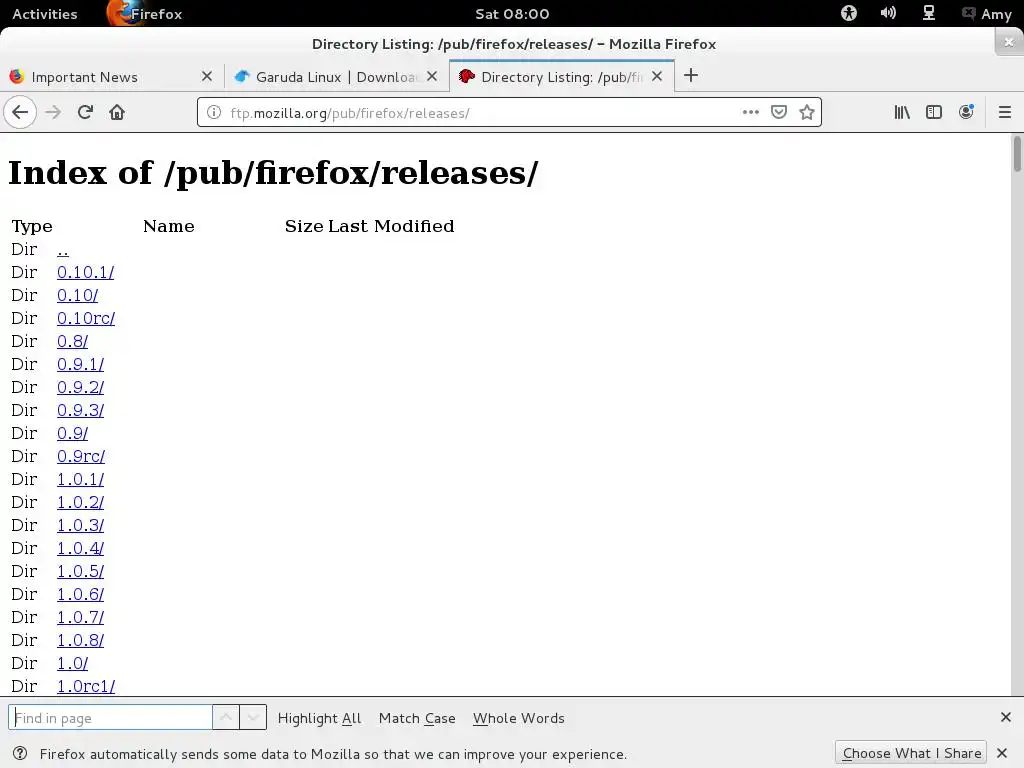This screenshot has height=768, width=1024.
Task: Switch to Important News tab
Action: (111, 76)
